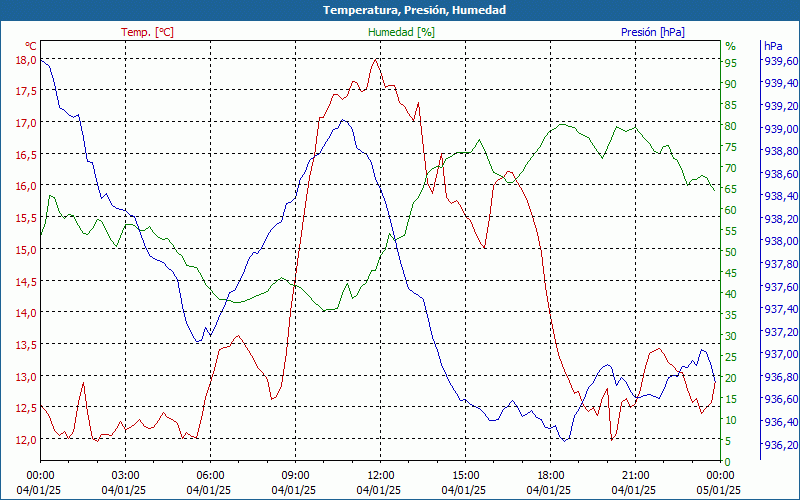Click the 938,40 pressure axis value

click(781, 196)
